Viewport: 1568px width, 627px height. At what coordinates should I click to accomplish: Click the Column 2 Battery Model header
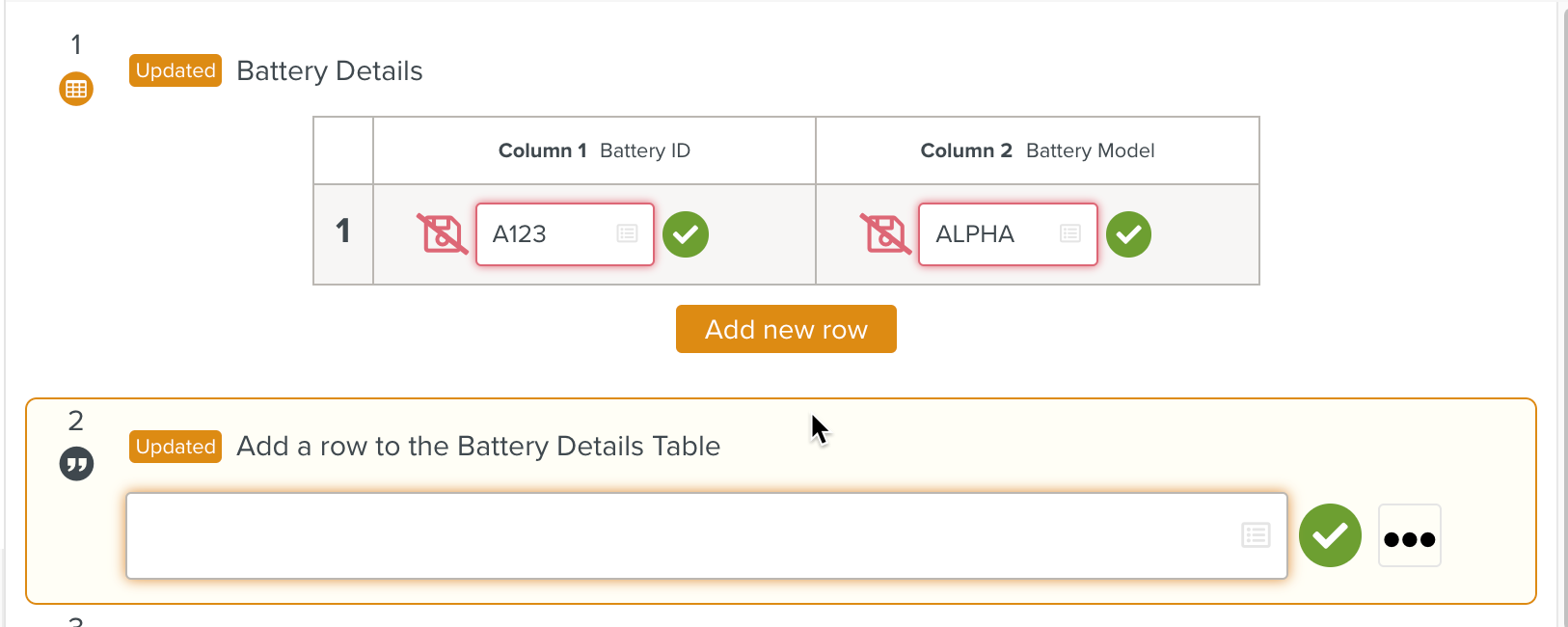tap(1037, 150)
